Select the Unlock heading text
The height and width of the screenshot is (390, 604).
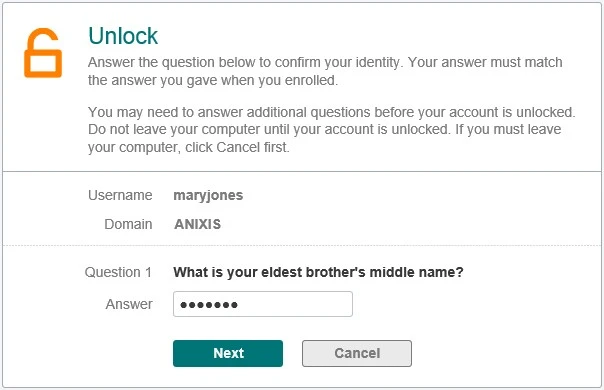(123, 36)
